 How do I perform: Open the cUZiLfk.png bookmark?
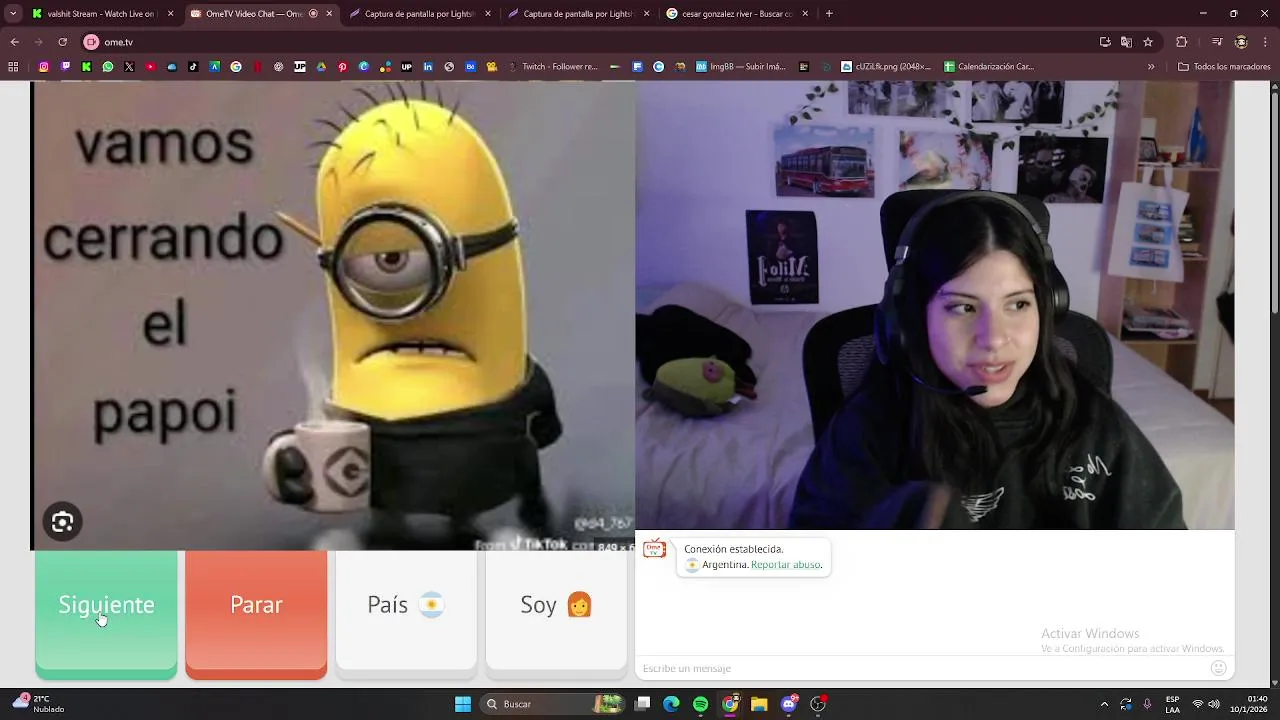886,67
